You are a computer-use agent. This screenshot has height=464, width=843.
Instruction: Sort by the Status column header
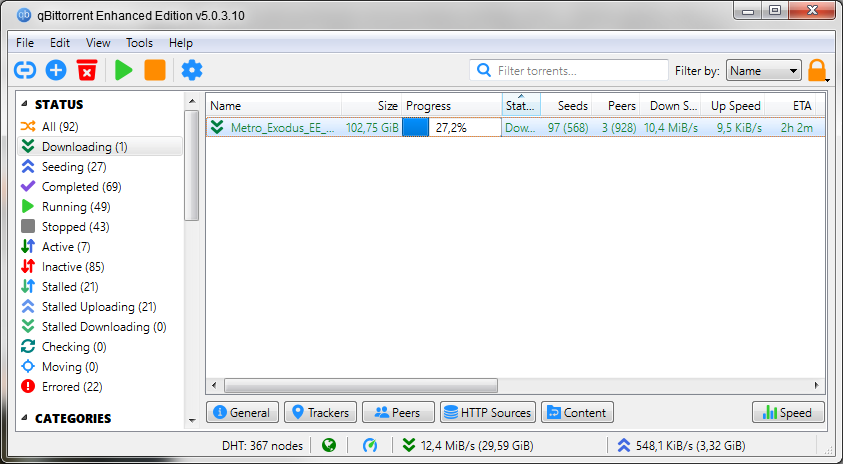(521, 105)
